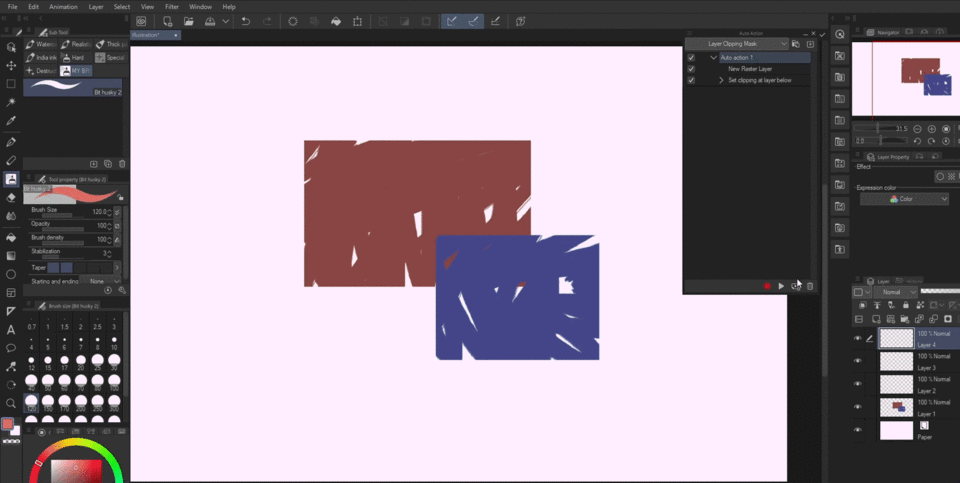Switch to the Illustration canvas tab
The width and height of the screenshot is (960, 483).
[156, 36]
